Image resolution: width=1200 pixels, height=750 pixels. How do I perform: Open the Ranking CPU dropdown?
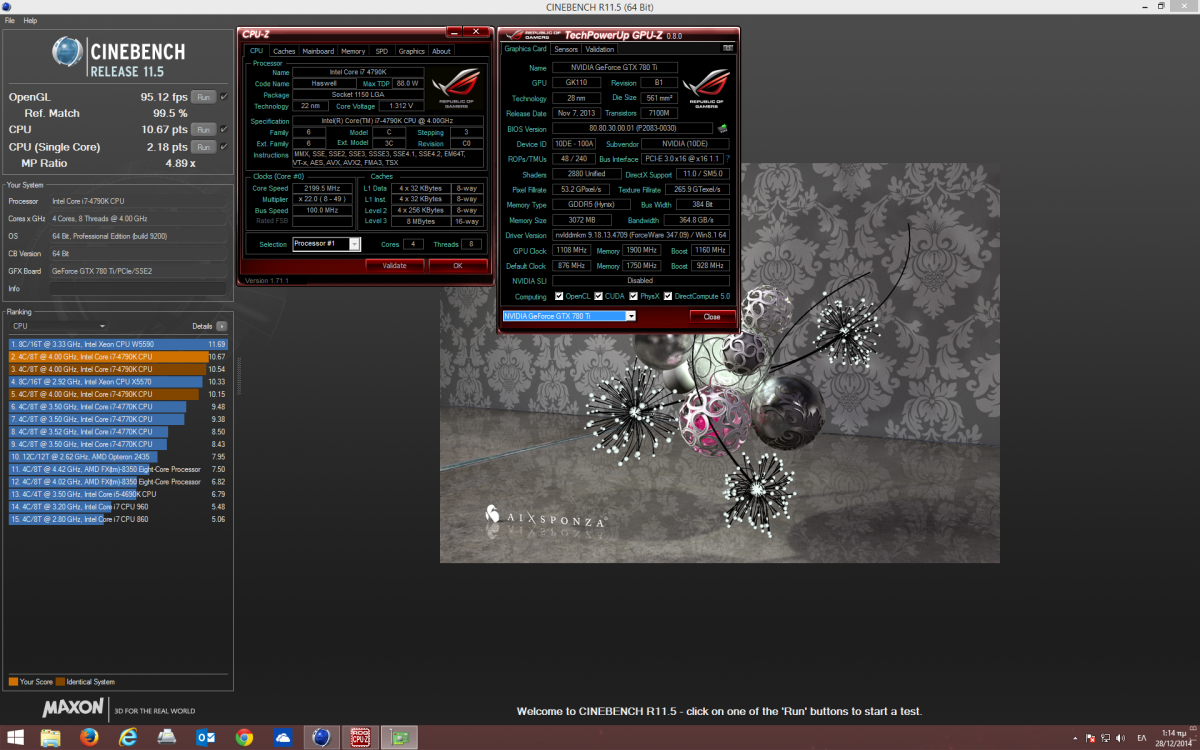click(58, 326)
